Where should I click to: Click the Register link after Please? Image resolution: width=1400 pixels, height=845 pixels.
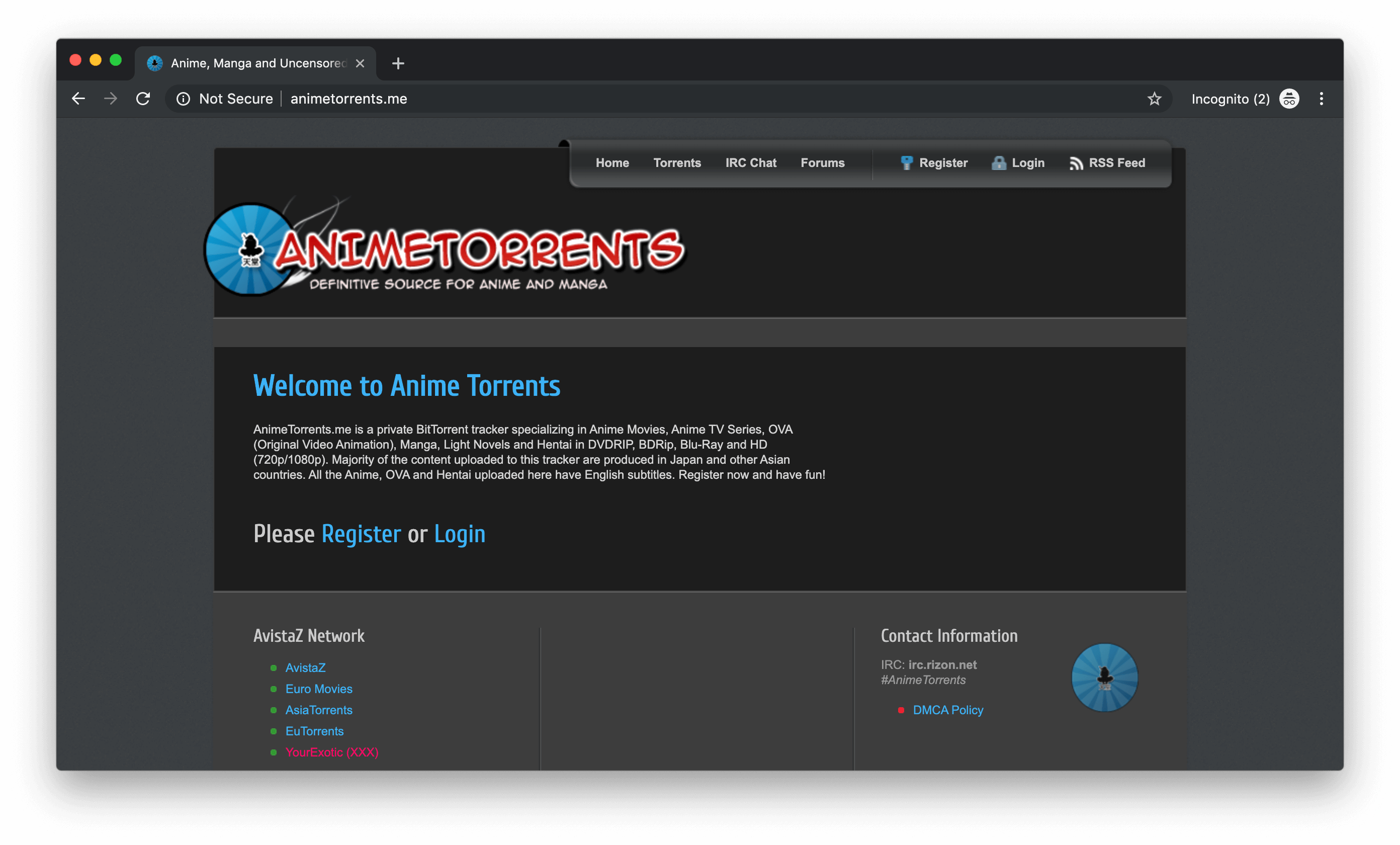point(362,534)
